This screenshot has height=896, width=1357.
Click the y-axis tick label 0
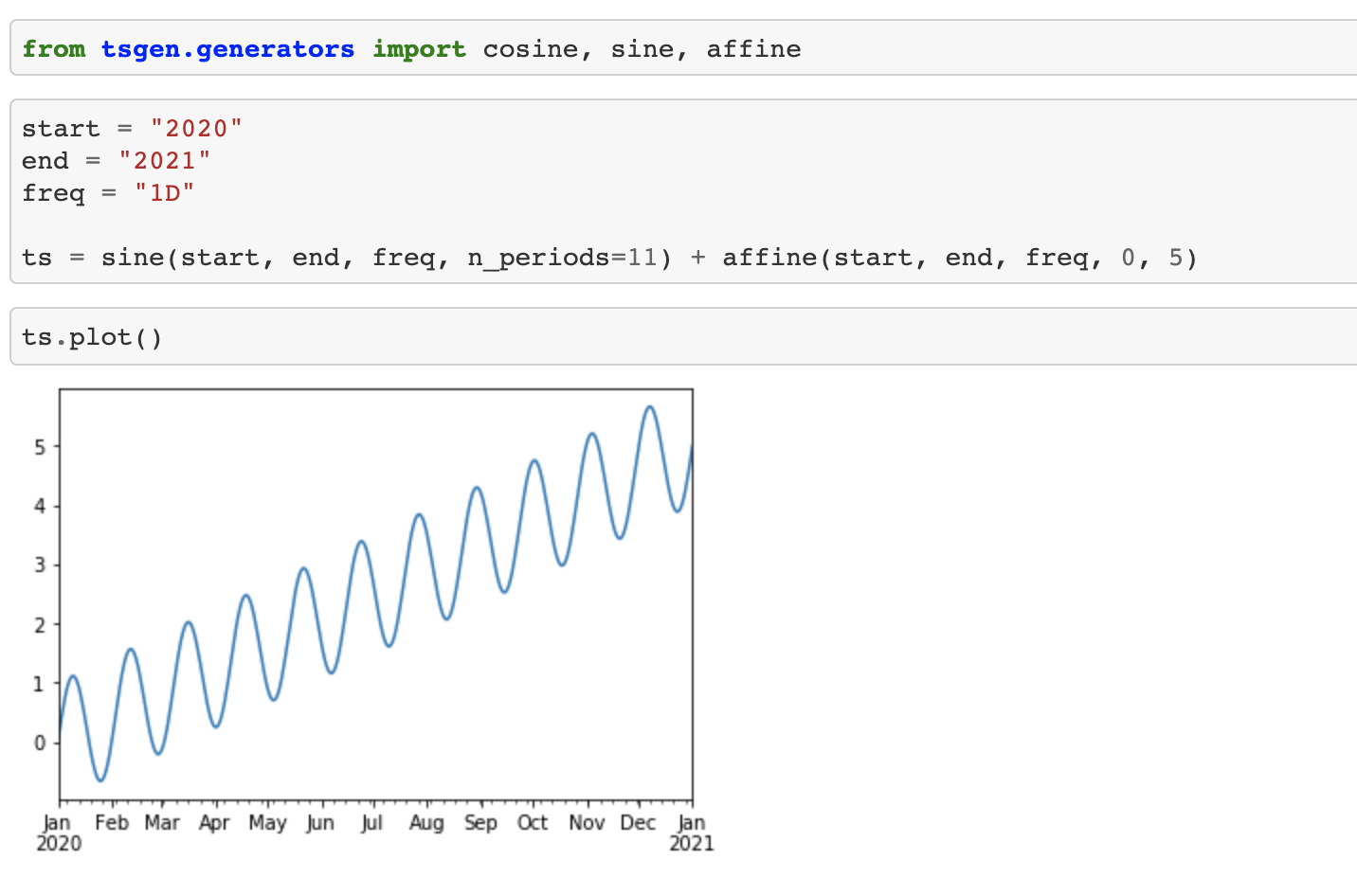[40, 744]
